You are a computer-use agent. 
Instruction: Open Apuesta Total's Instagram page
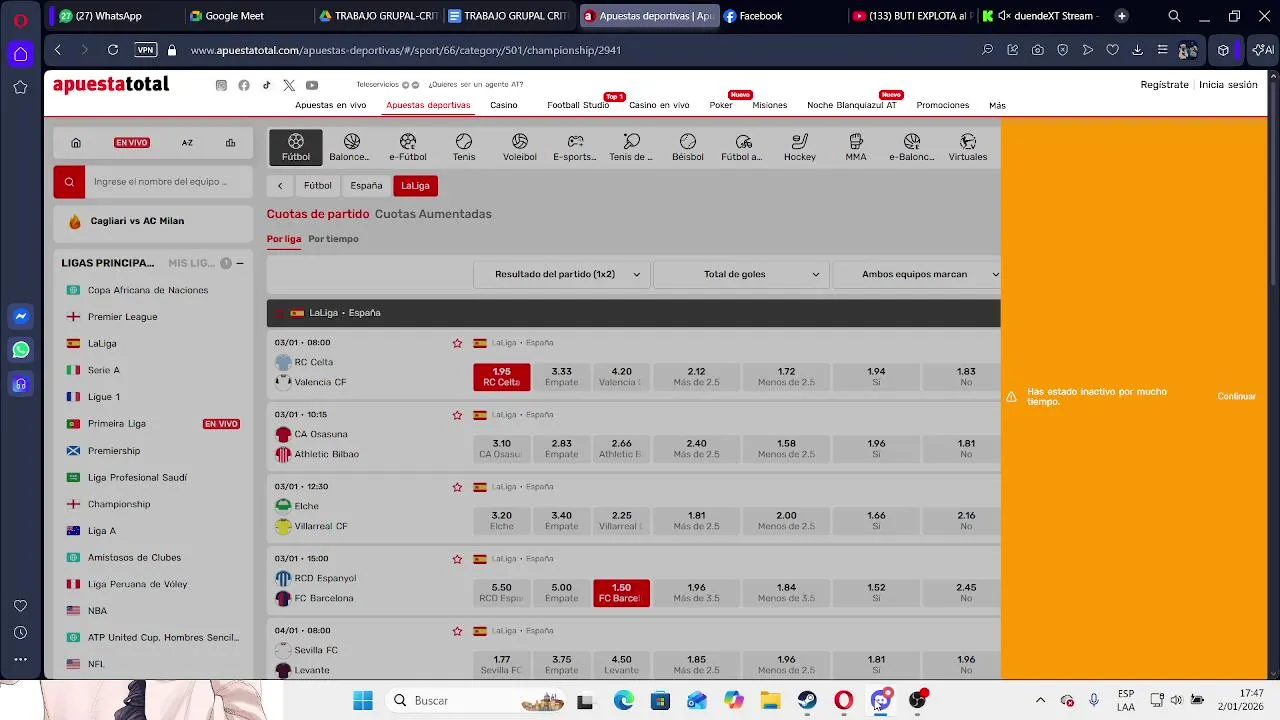(221, 85)
